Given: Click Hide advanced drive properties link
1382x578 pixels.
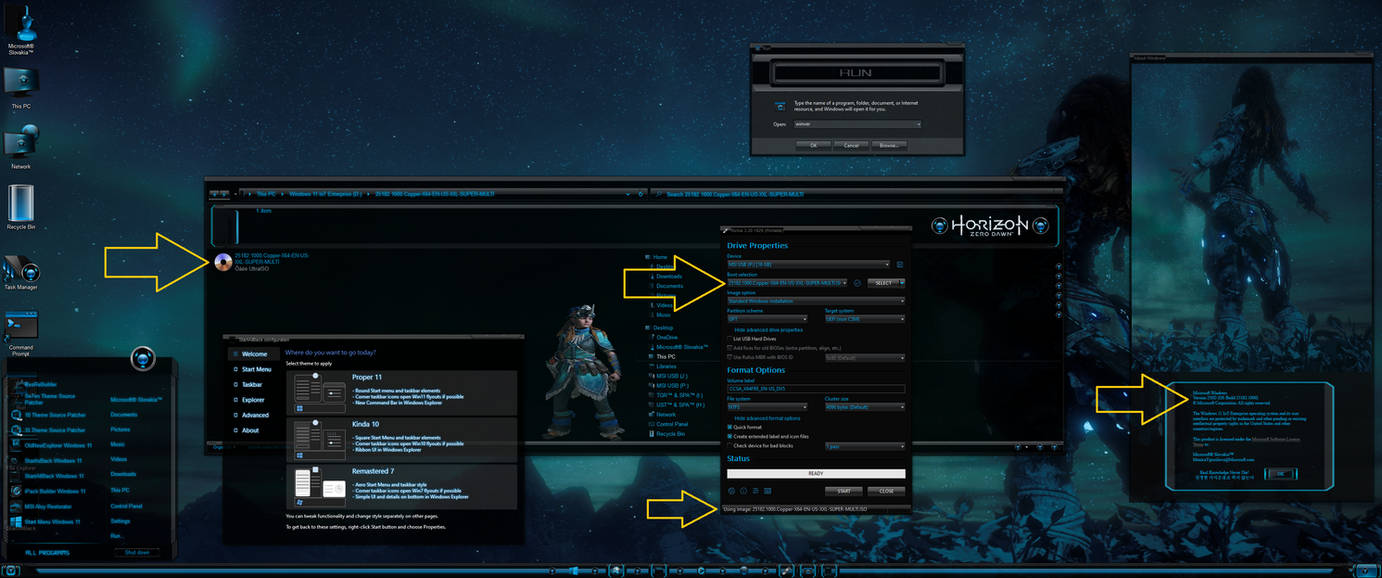Looking at the screenshot, I should (768, 330).
